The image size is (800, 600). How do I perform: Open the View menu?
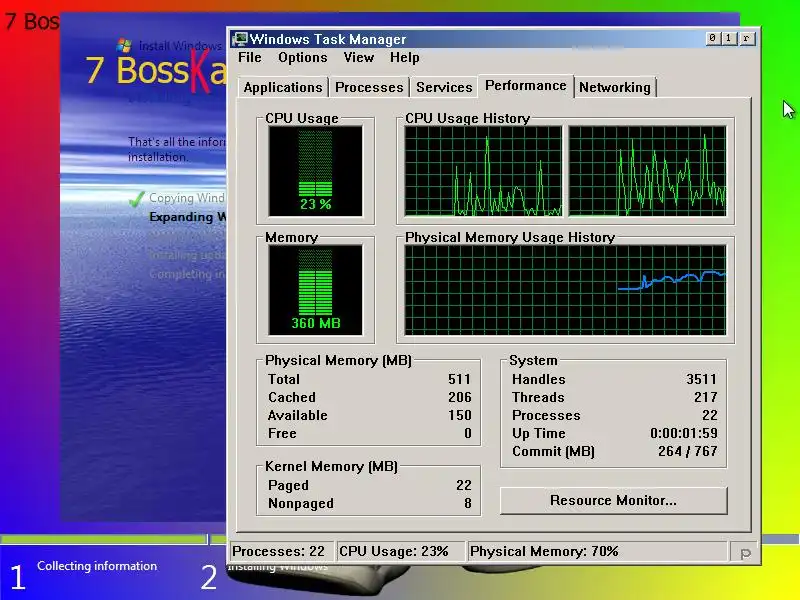click(359, 58)
